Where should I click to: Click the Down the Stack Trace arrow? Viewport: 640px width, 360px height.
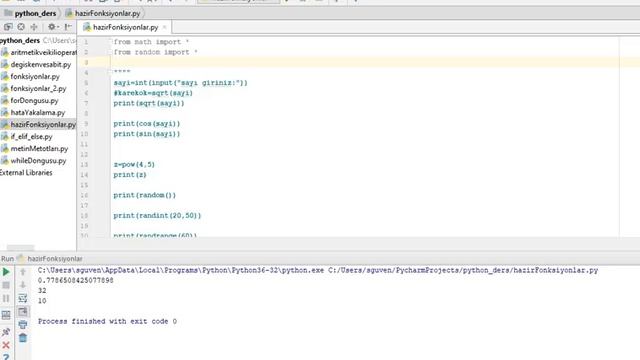(x=23, y=285)
